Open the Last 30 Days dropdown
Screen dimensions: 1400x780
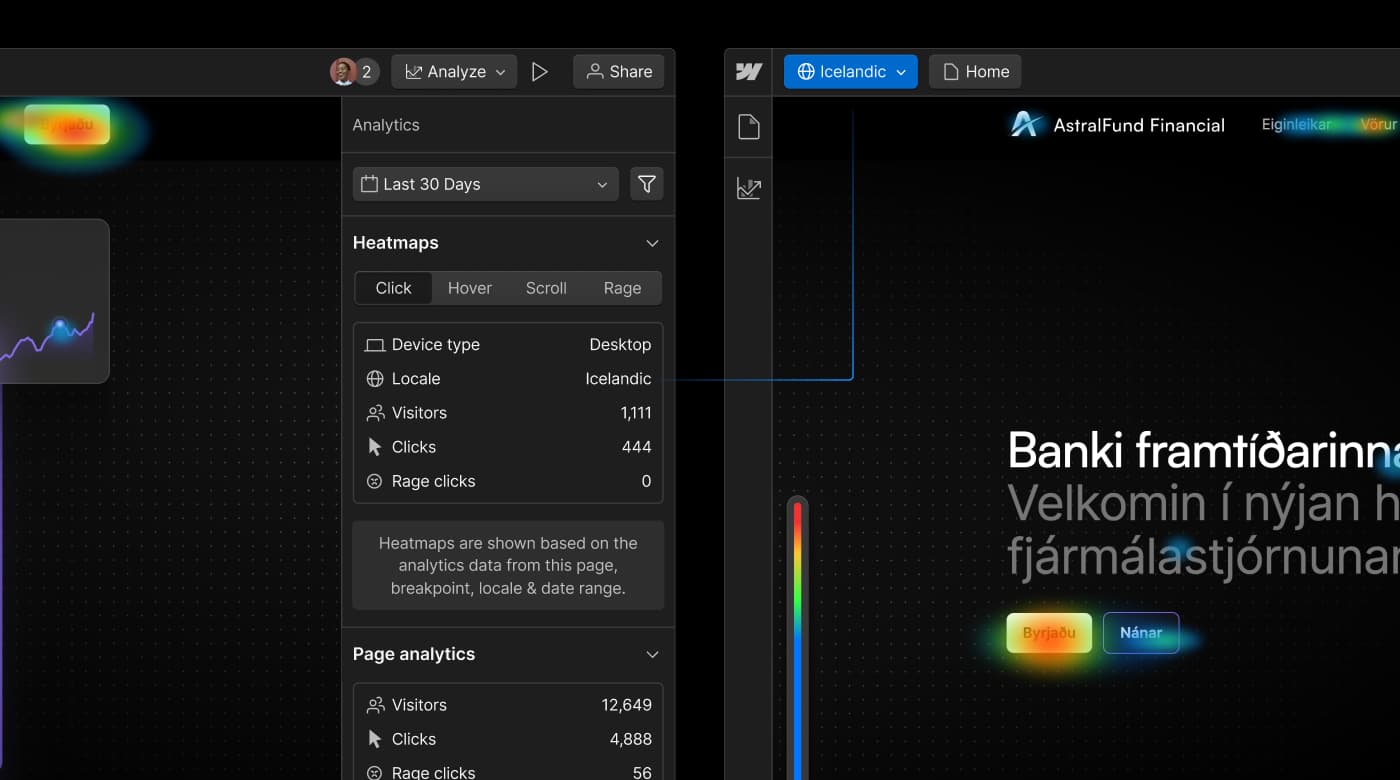tap(485, 184)
